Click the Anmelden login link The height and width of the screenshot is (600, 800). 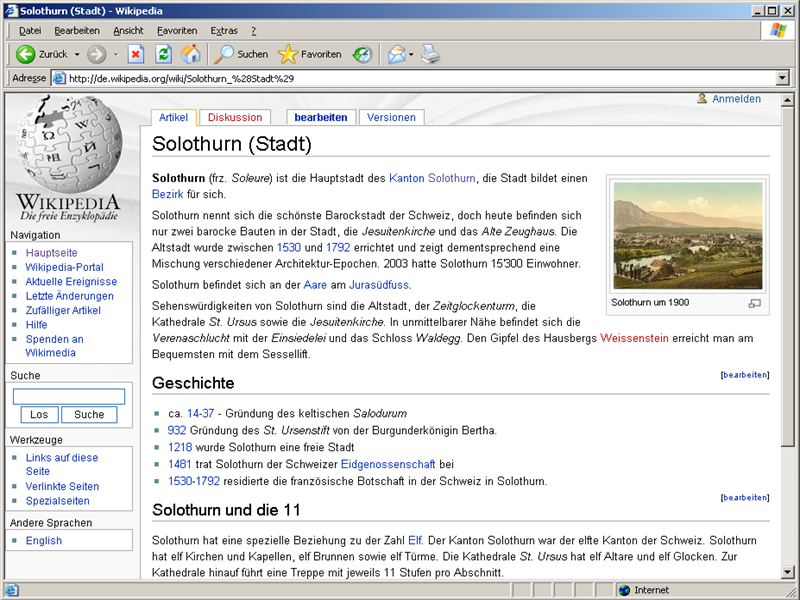(x=736, y=99)
